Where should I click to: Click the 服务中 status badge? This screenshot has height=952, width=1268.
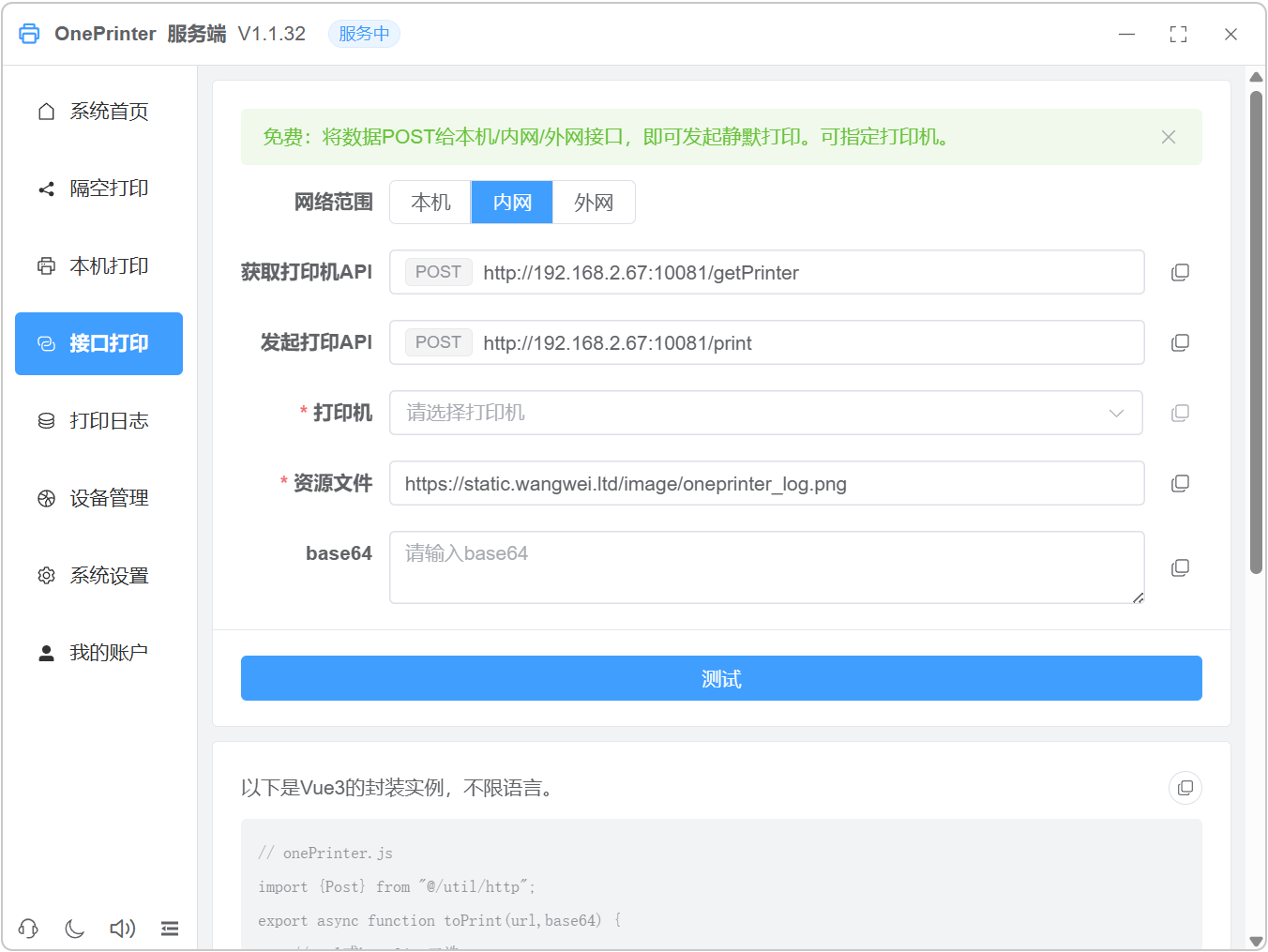point(364,34)
